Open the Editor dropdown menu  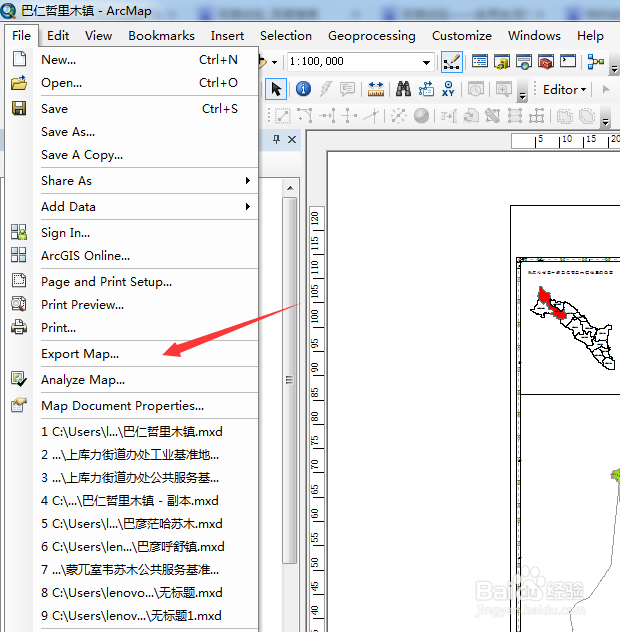[x=564, y=89]
